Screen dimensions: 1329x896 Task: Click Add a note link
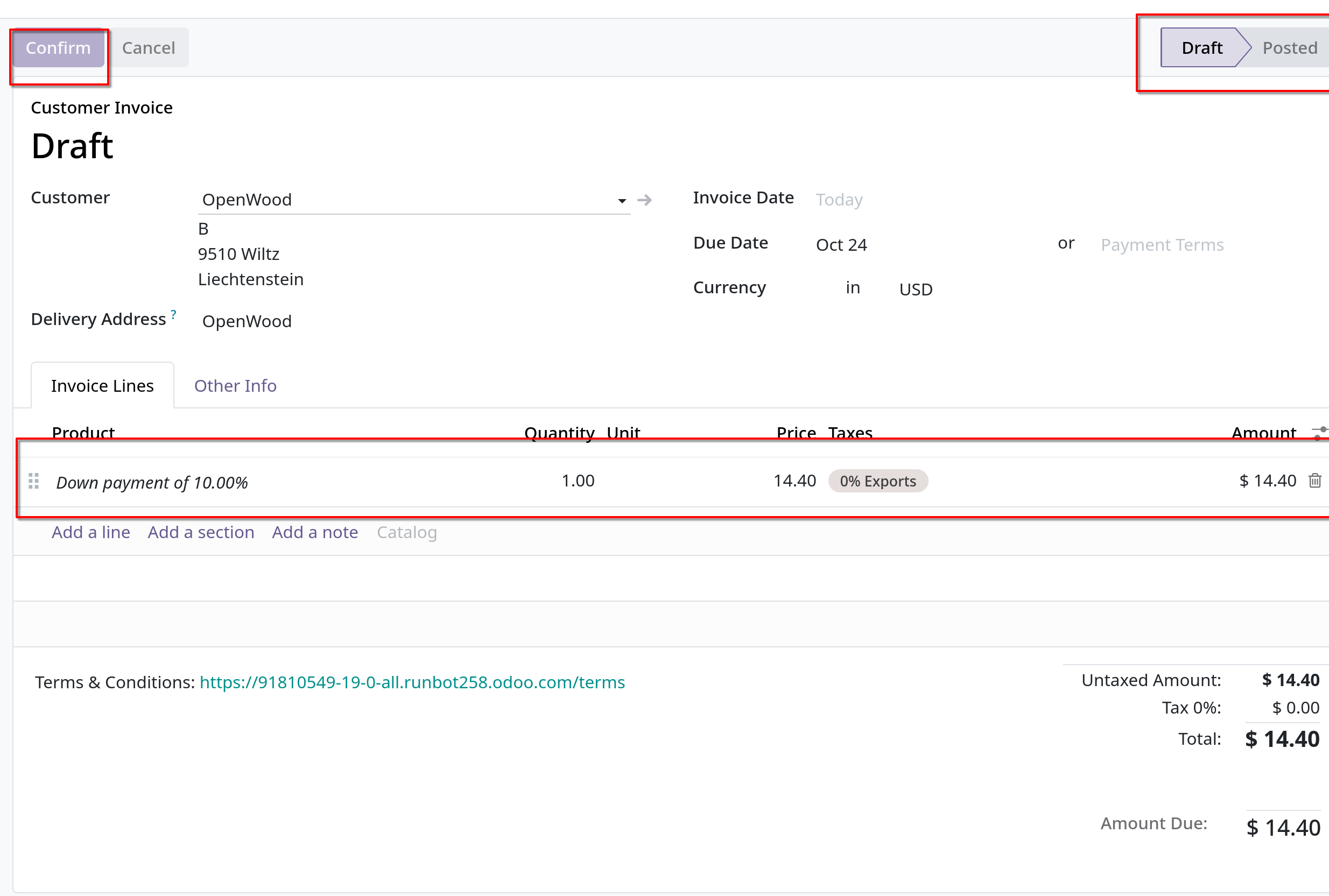tap(315, 533)
